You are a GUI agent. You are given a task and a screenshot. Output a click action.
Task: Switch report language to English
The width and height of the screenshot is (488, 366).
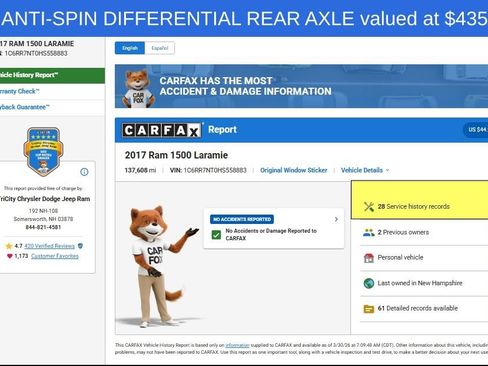coord(130,48)
